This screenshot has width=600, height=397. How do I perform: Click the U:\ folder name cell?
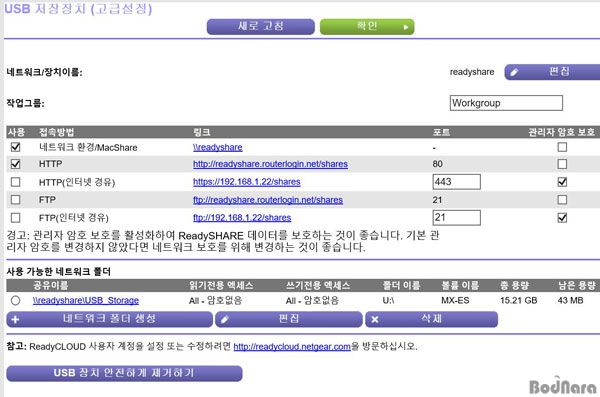point(388,301)
